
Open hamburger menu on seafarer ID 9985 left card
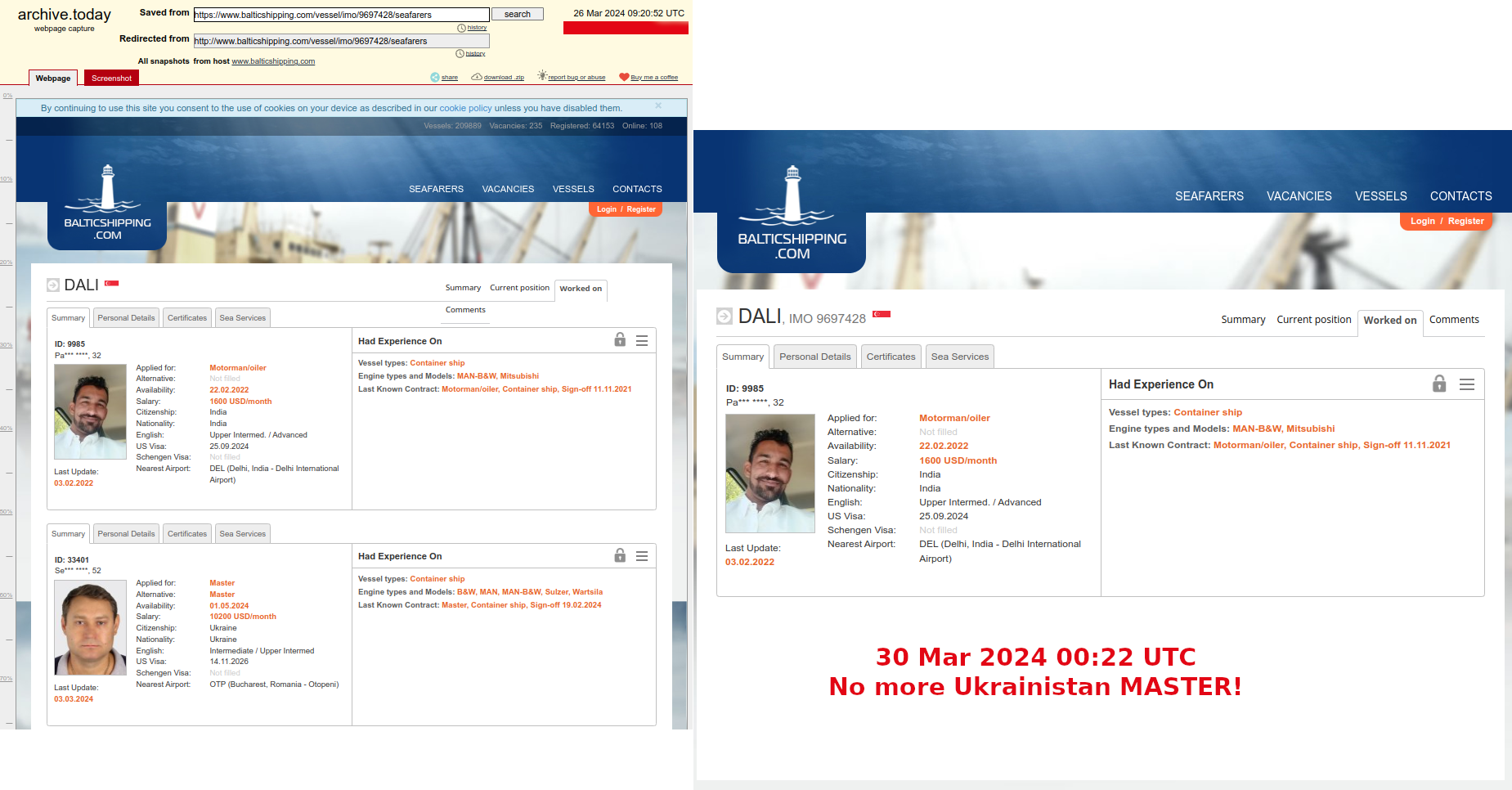642,340
